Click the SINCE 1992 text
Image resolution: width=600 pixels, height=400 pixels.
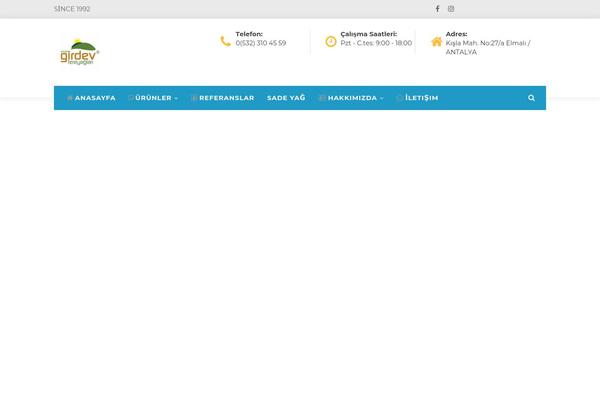point(72,9)
